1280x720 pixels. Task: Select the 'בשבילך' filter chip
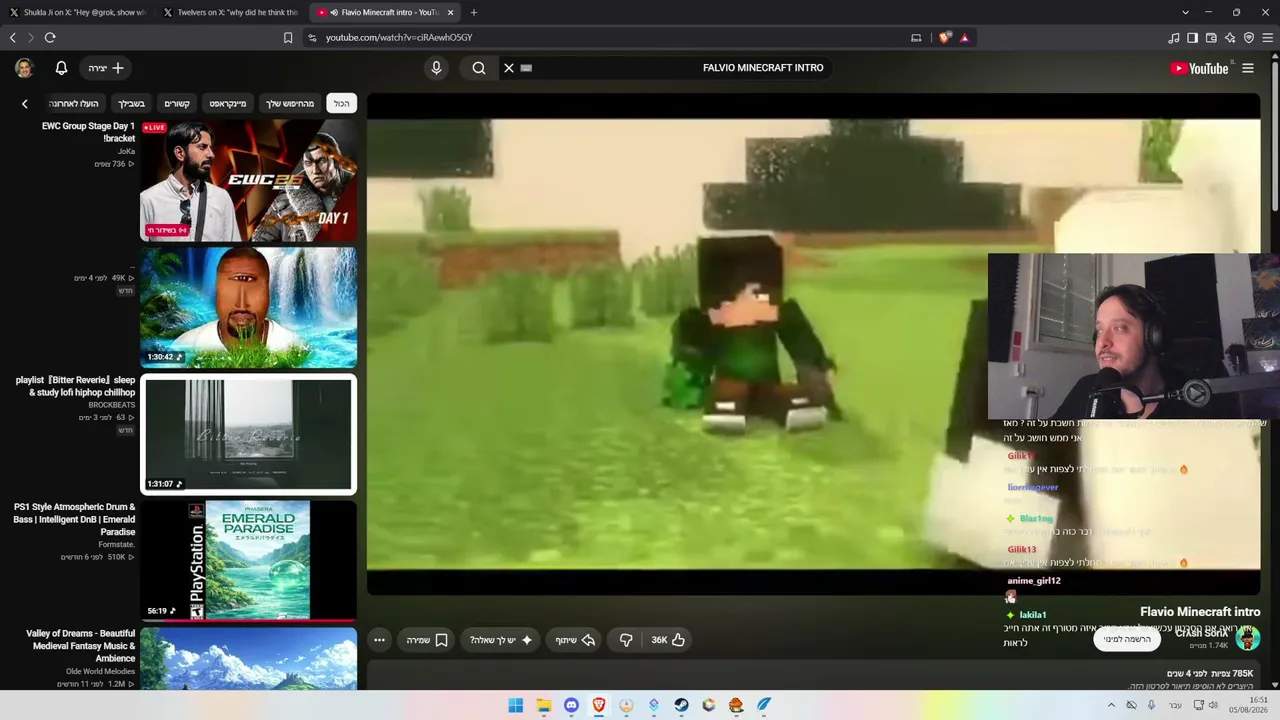click(131, 103)
